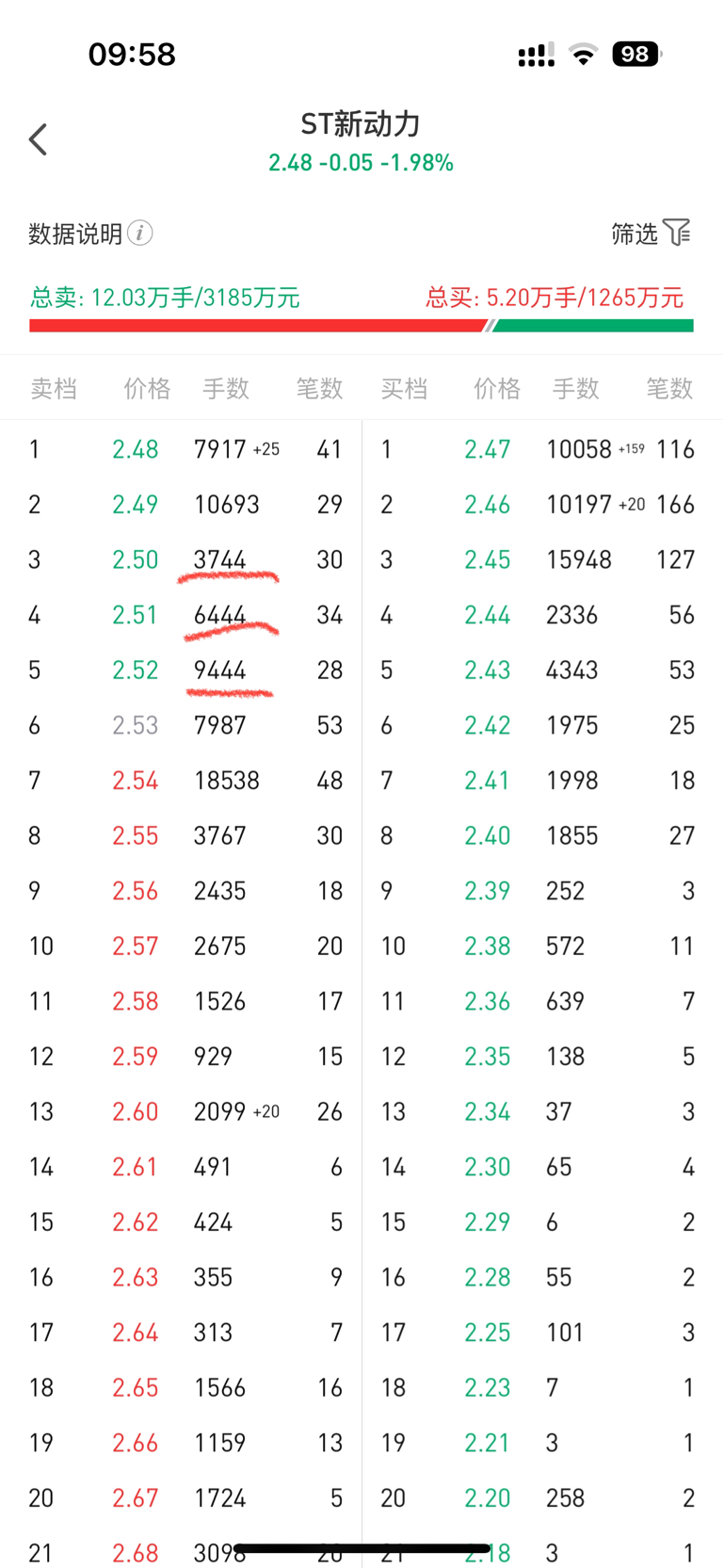Select buy level 3 price 2.45
The height and width of the screenshot is (1568, 724).
tap(488, 559)
